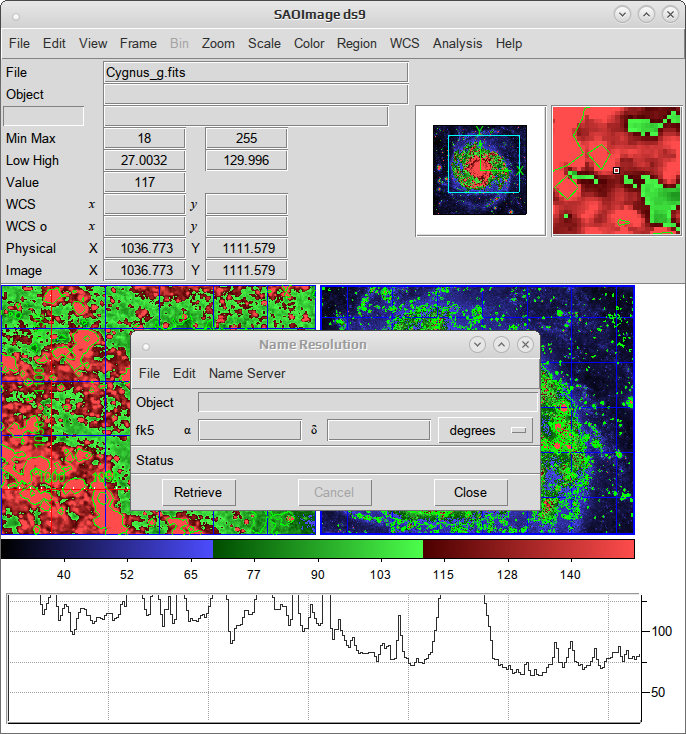Viewport: 686px width, 734px height.
Task: Click the Object field in ds9 info panel
Action: coord(256,95)
